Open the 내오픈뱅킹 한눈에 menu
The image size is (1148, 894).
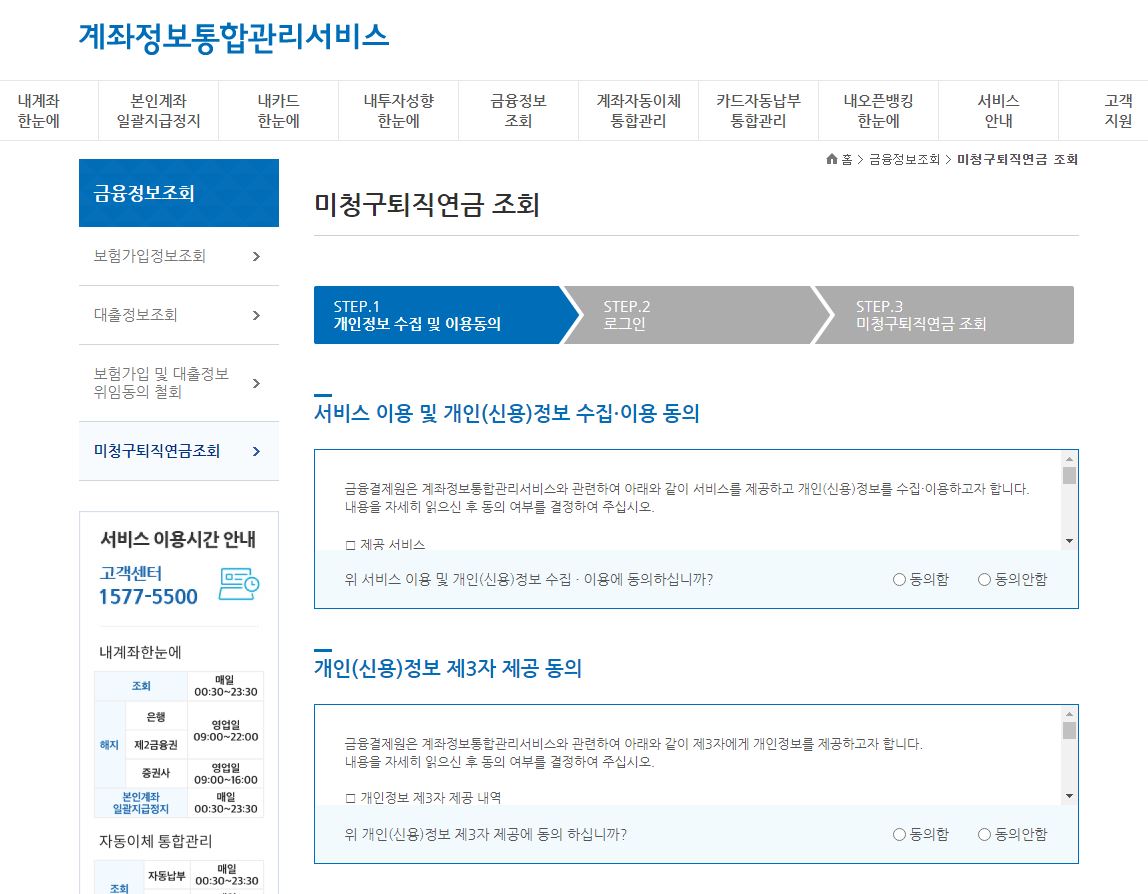[877, 109]
